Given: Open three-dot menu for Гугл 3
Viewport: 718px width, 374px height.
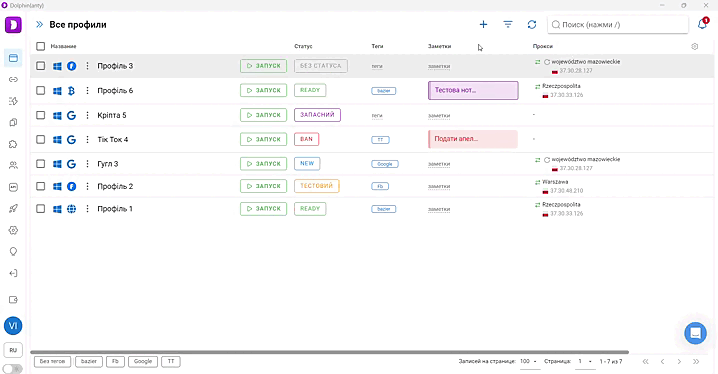Looking at the screenshot, I should click(87, 163).
